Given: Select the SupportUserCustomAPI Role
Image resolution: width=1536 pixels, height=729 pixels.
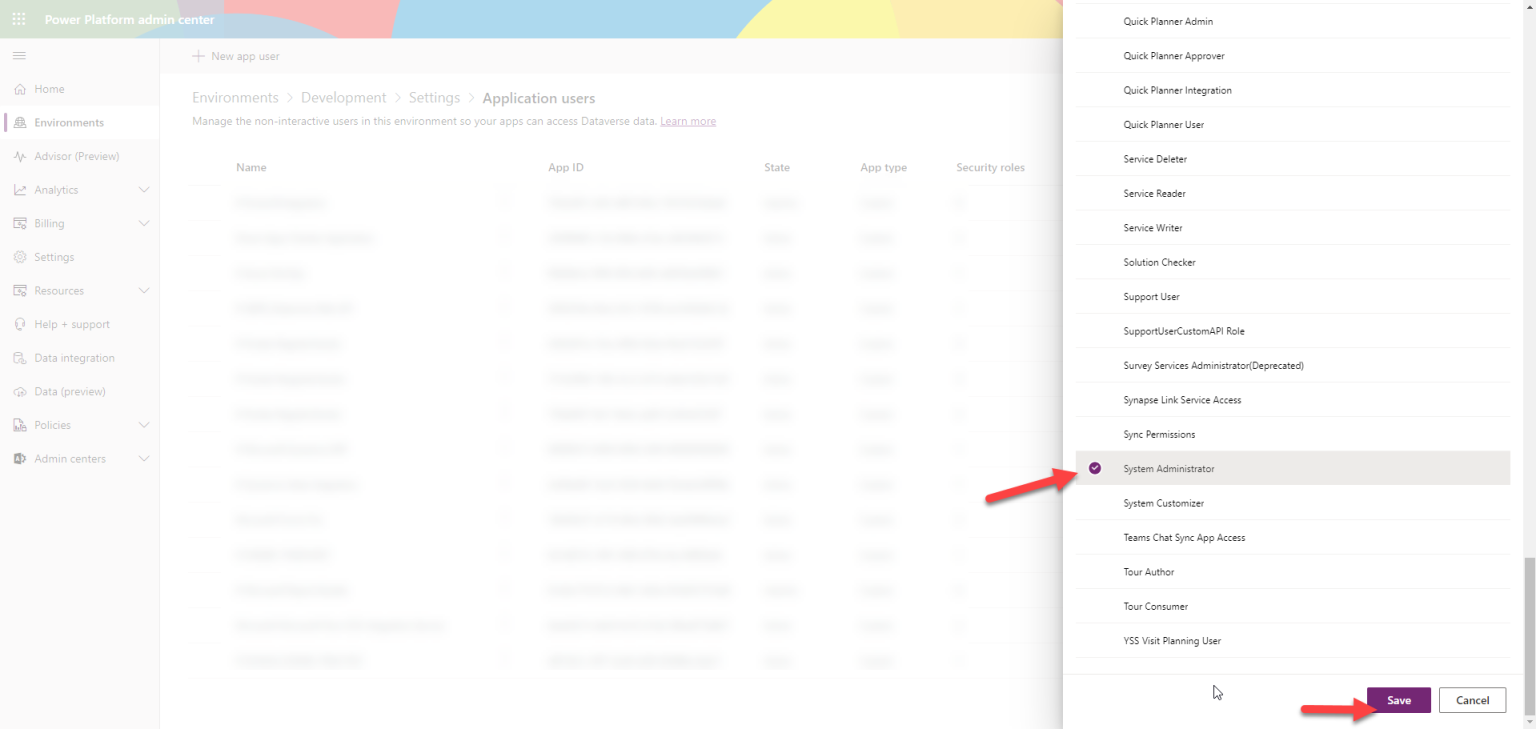Looking at the screenshot, I should [1293, 331].
